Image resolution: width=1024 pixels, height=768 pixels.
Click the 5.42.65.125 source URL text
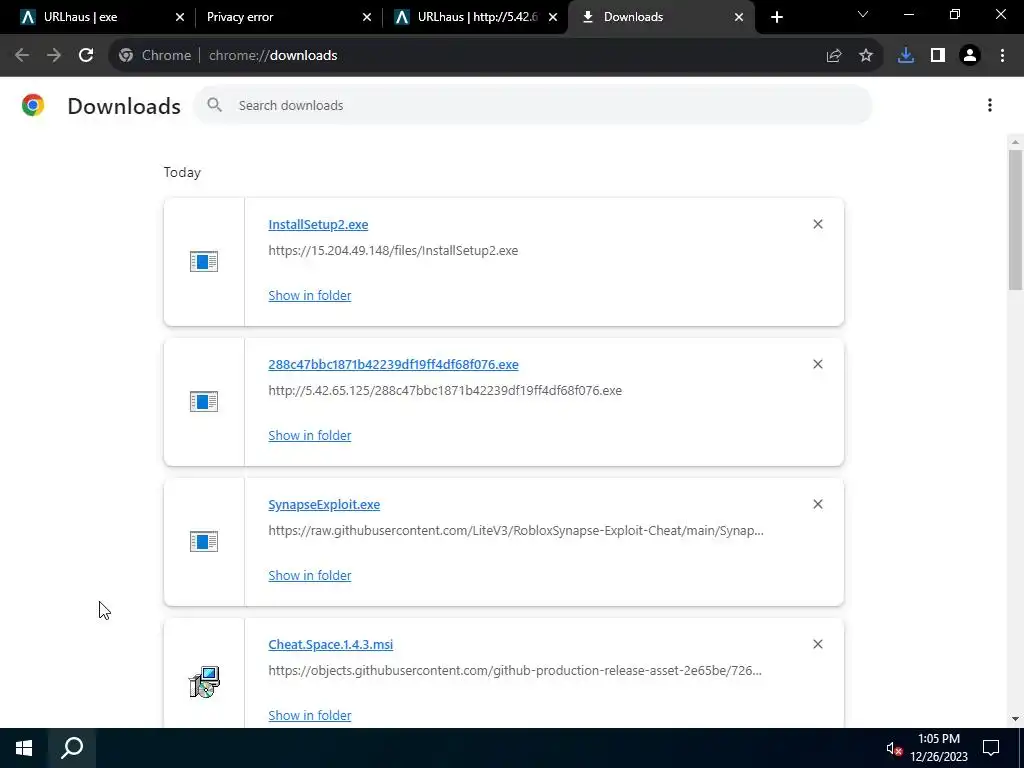(445, 390)
